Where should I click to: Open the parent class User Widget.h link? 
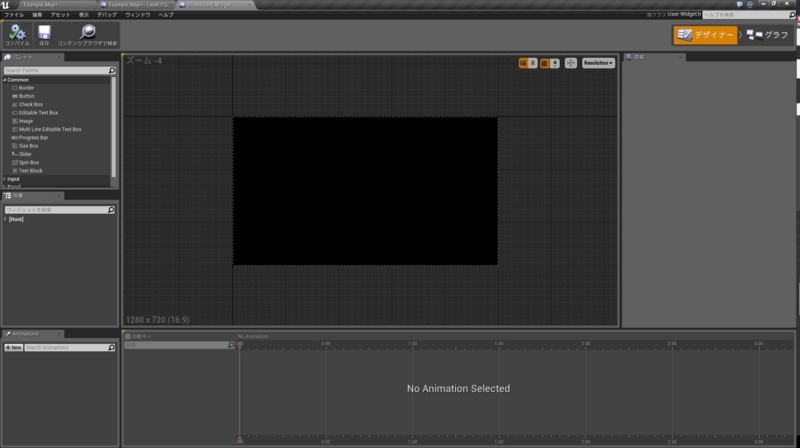click(x=684, y=14)
